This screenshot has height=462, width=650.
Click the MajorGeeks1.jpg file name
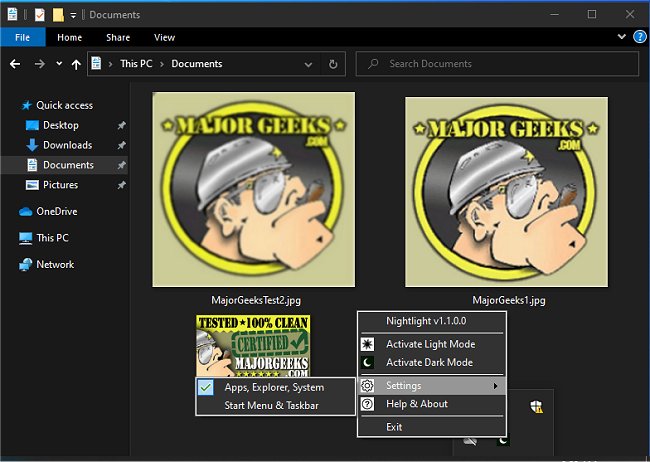pos(509,300)
